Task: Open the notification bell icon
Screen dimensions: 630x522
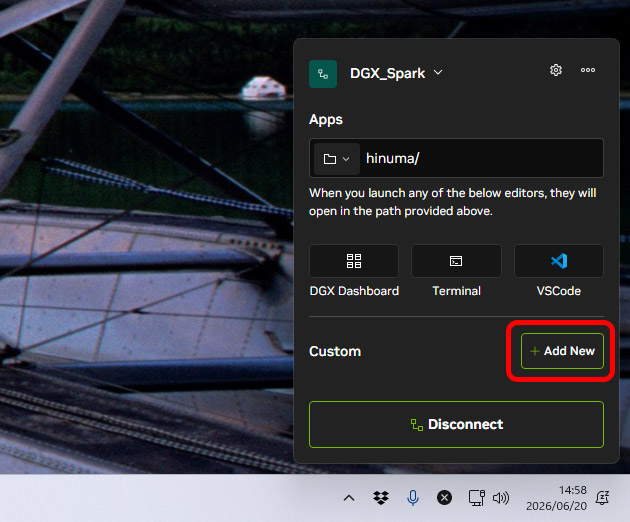Action: [602, 498]
